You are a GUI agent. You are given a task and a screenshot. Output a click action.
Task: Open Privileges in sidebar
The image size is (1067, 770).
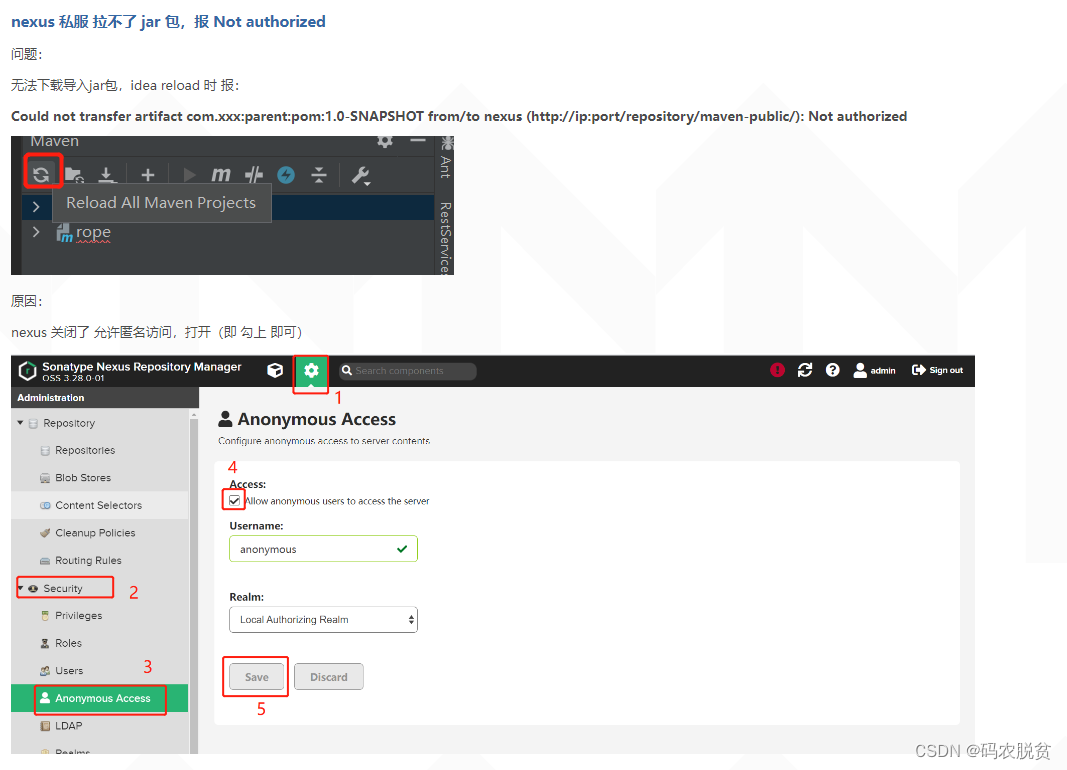78,616
